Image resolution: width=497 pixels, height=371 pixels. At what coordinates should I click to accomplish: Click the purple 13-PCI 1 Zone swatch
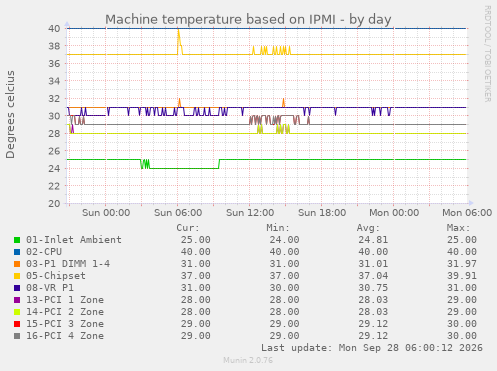17,300
